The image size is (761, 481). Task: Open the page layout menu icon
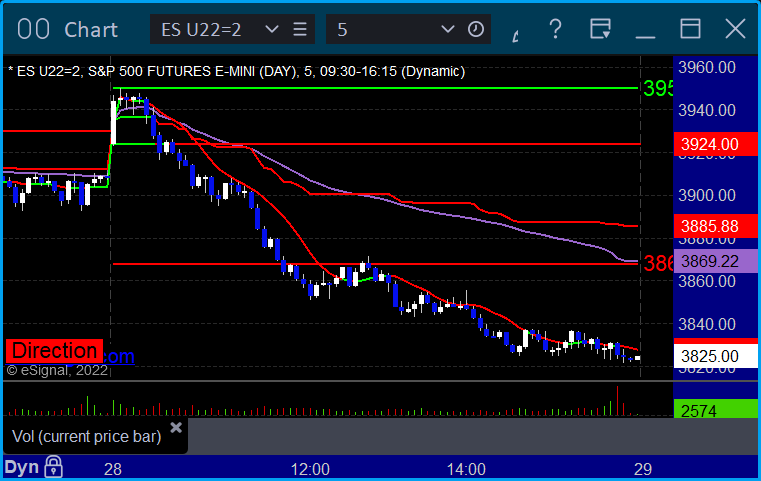point(600,29)
